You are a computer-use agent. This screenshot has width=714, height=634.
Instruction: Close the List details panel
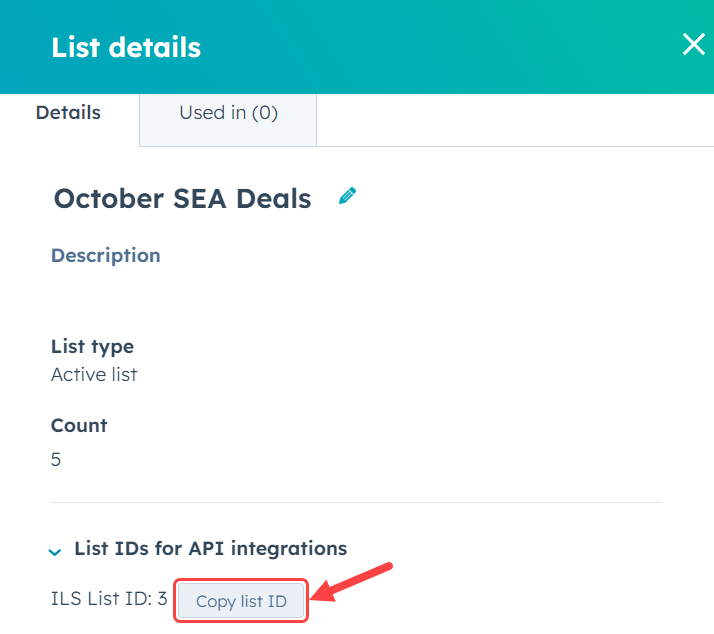692,45
